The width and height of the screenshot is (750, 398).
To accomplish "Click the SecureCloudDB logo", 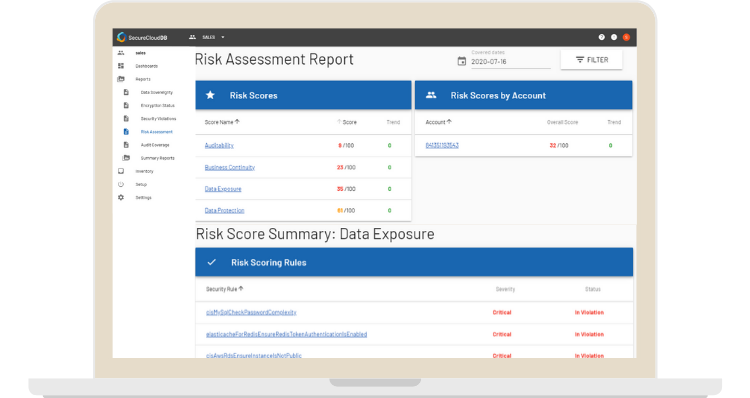I will point(143,37).
